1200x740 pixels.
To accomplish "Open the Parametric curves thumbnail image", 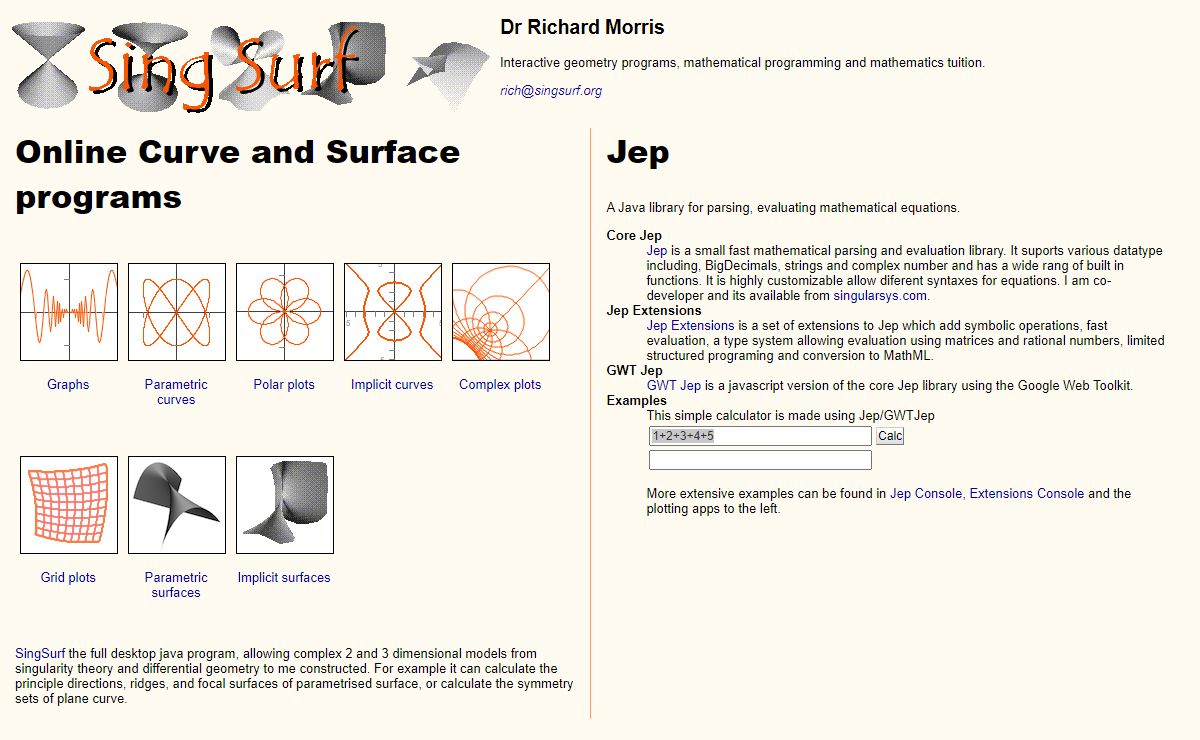I will 177,312.
